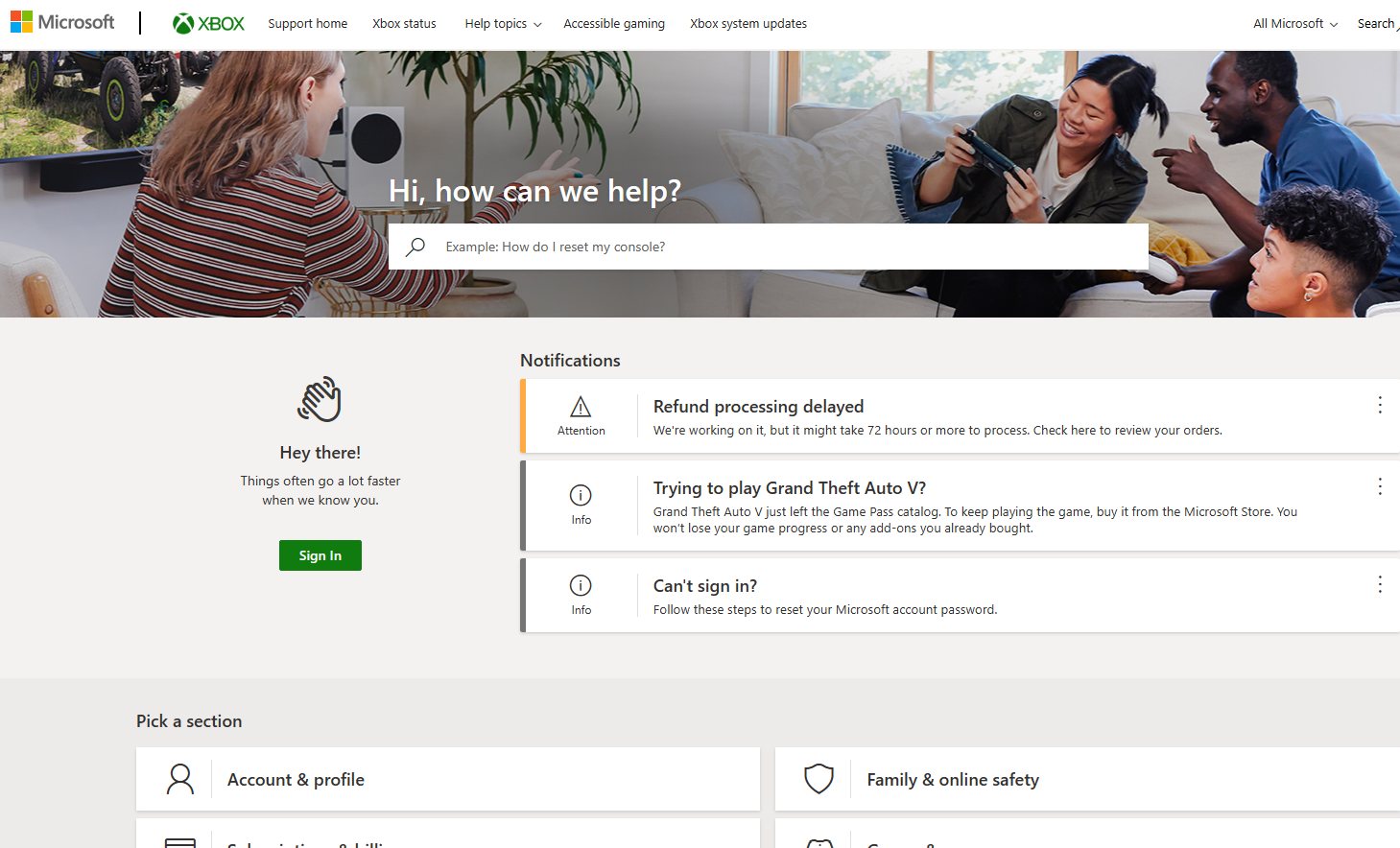Click the Attention warning triangle icon
Viewport: 1400px width, 848px height.
581,407
